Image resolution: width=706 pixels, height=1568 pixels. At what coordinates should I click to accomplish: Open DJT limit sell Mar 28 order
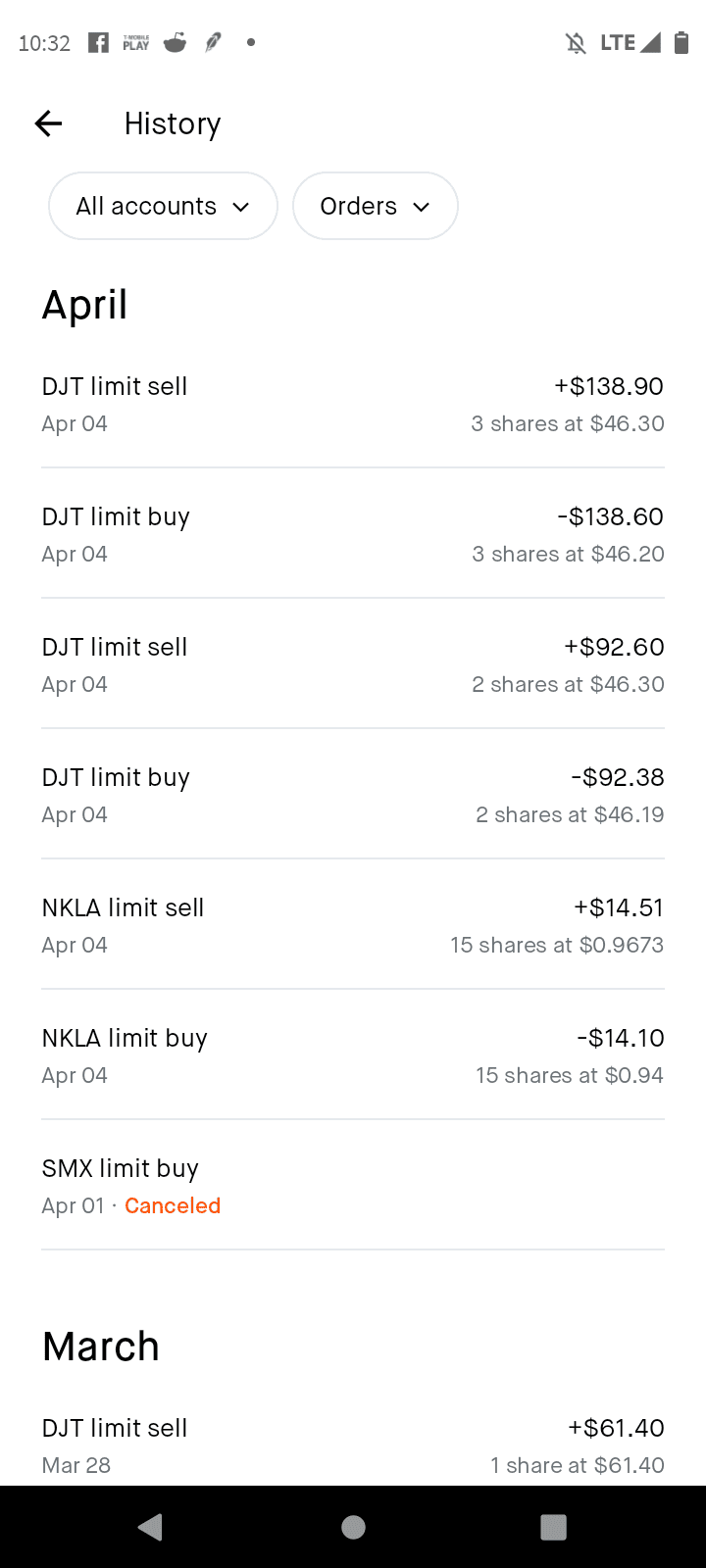353,1445
